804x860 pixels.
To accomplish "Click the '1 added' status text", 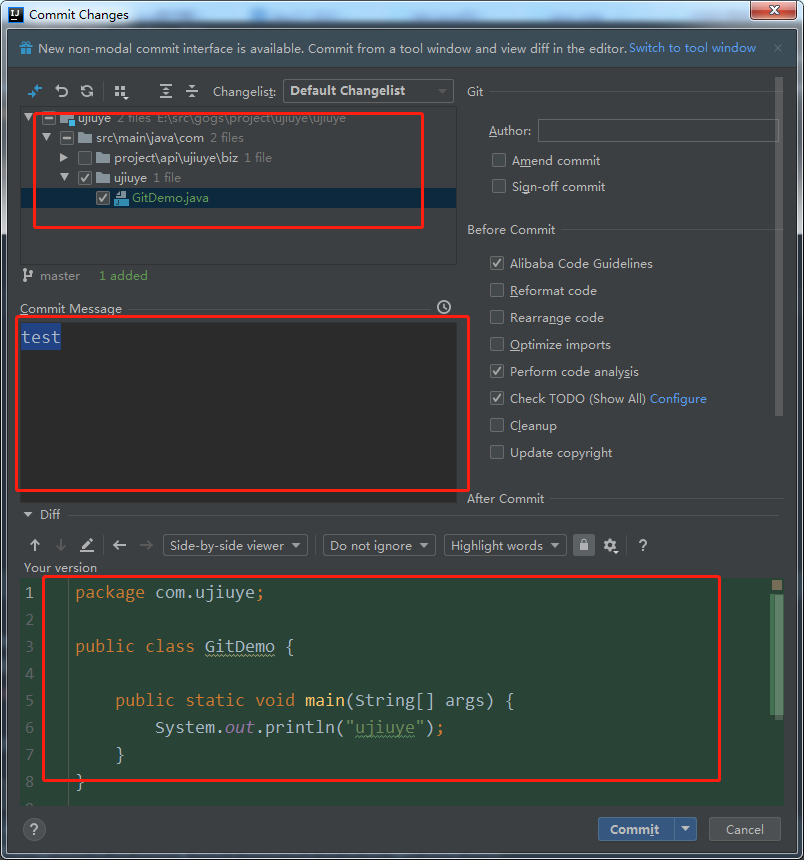I will tap(123, 275).
